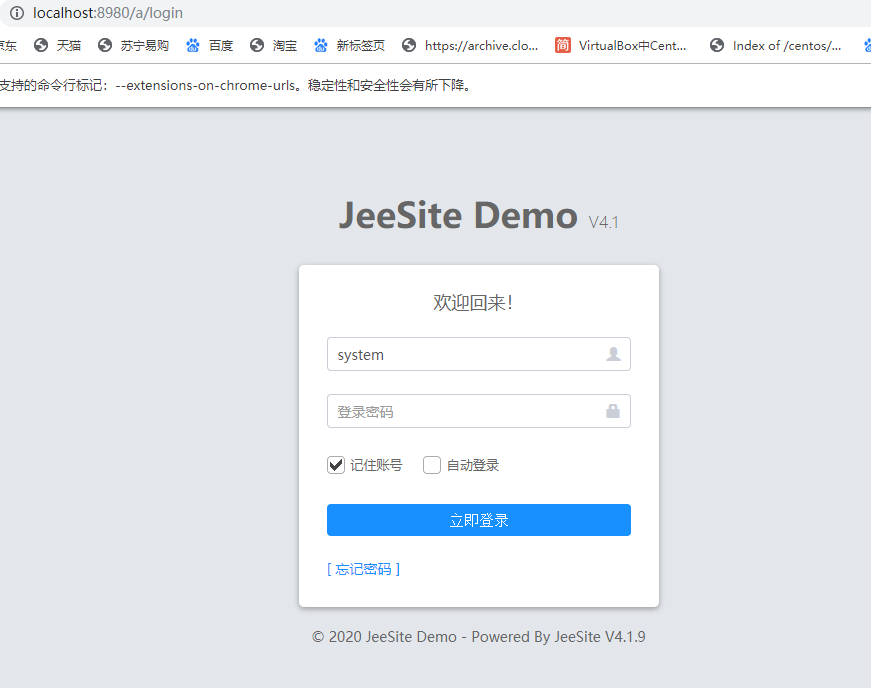Click the JeeSite Demo title
The image size is (871, 688).
(458, 215)
